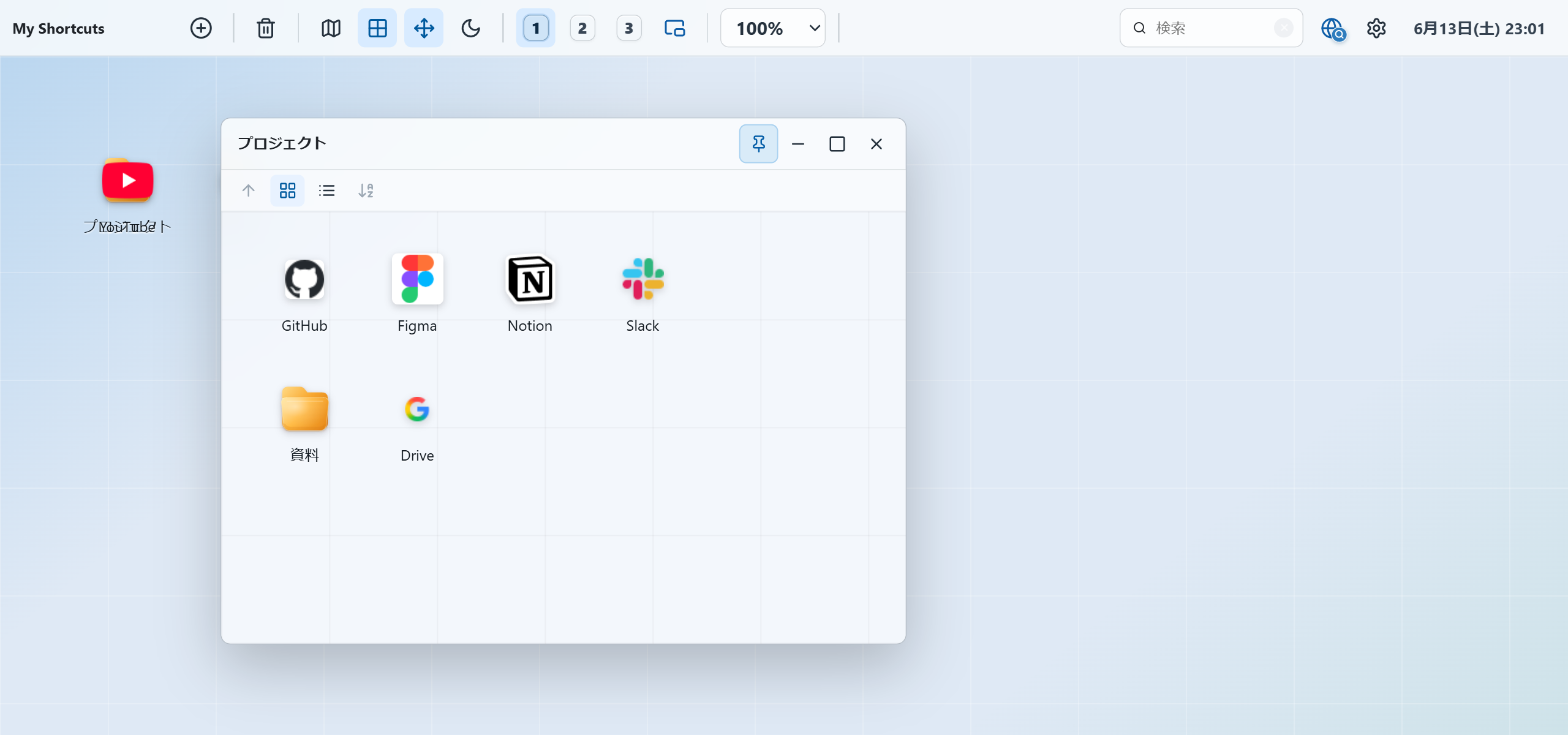Maximize the プロジェクト window
1568x735 pixels.
click(837, 144)
